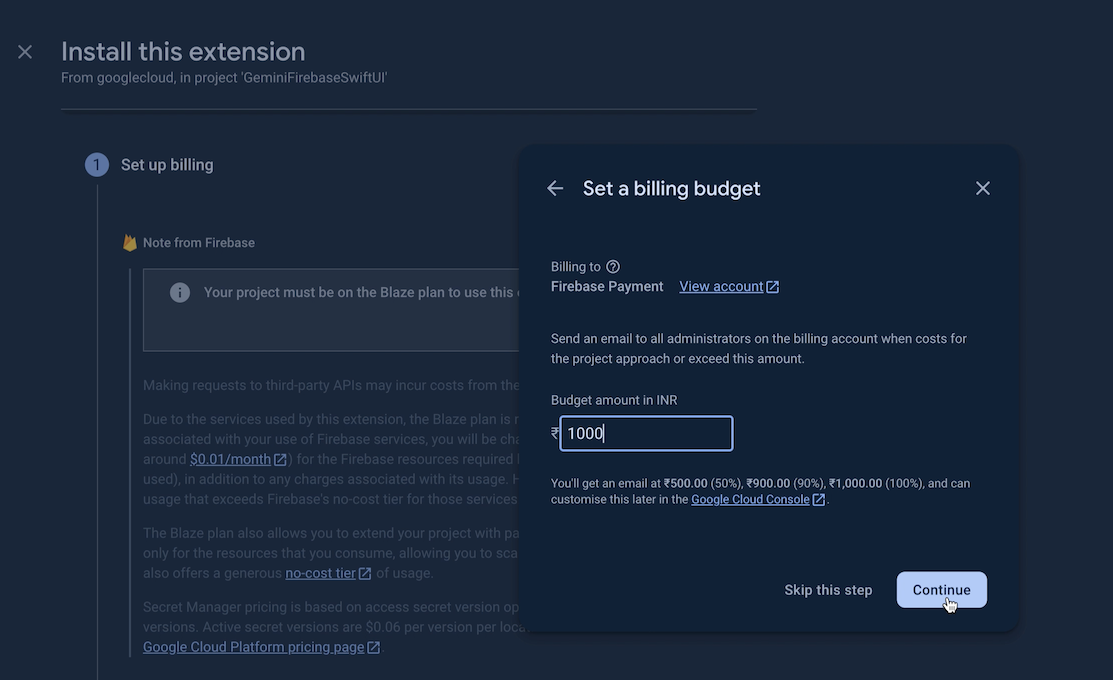
Task: Click the Firebase logo by Note from Firebase
Action: [129, 243]
